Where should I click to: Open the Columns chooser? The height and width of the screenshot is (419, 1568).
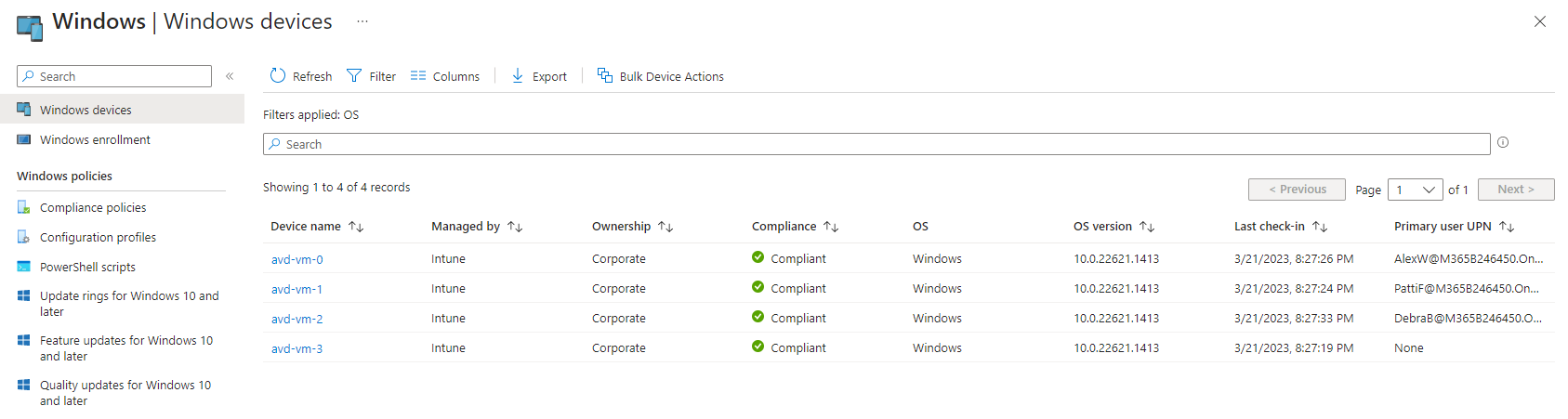tap(445, 76)
